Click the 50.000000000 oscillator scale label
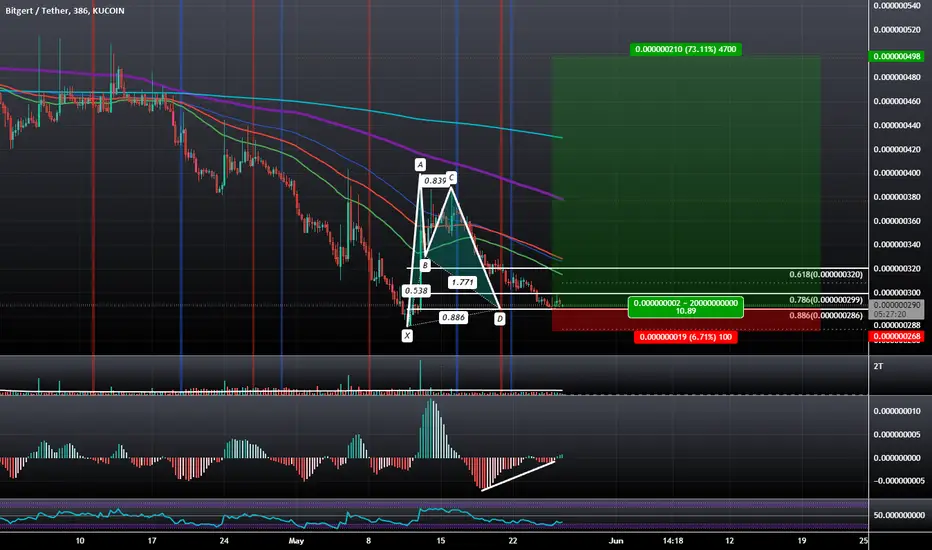Image resolution: width=932 pixels, height=550 pixels. [899, 515]
